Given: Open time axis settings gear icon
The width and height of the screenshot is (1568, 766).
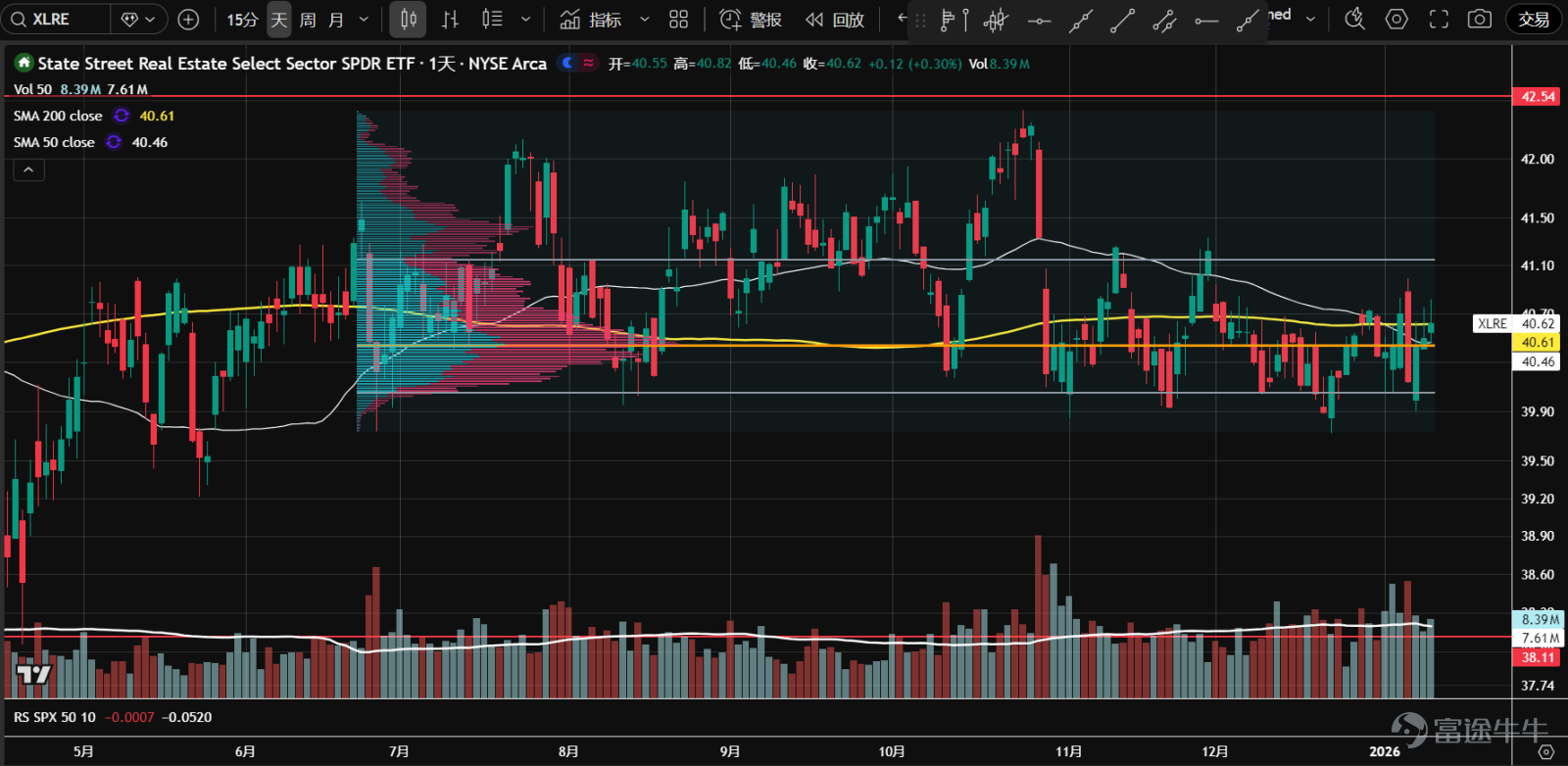Looking at the screenshot, I should tap(1546, 751).
